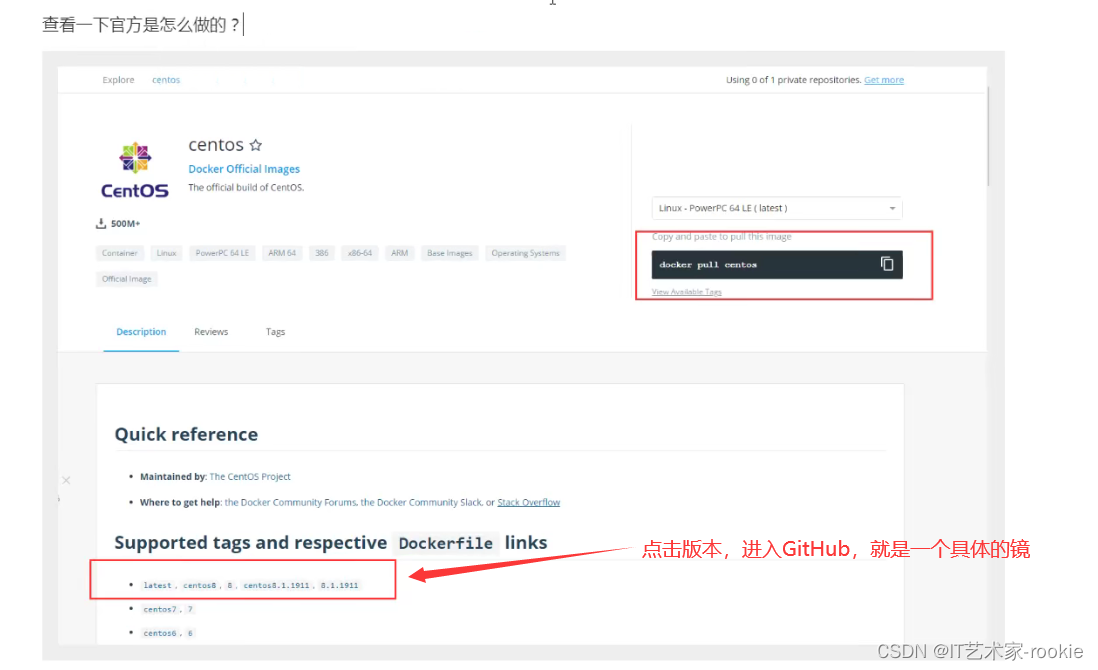This screenshot has height=670, width=1098.
Task: Select the ARM tag chip
Action: [x=399, y=253]
